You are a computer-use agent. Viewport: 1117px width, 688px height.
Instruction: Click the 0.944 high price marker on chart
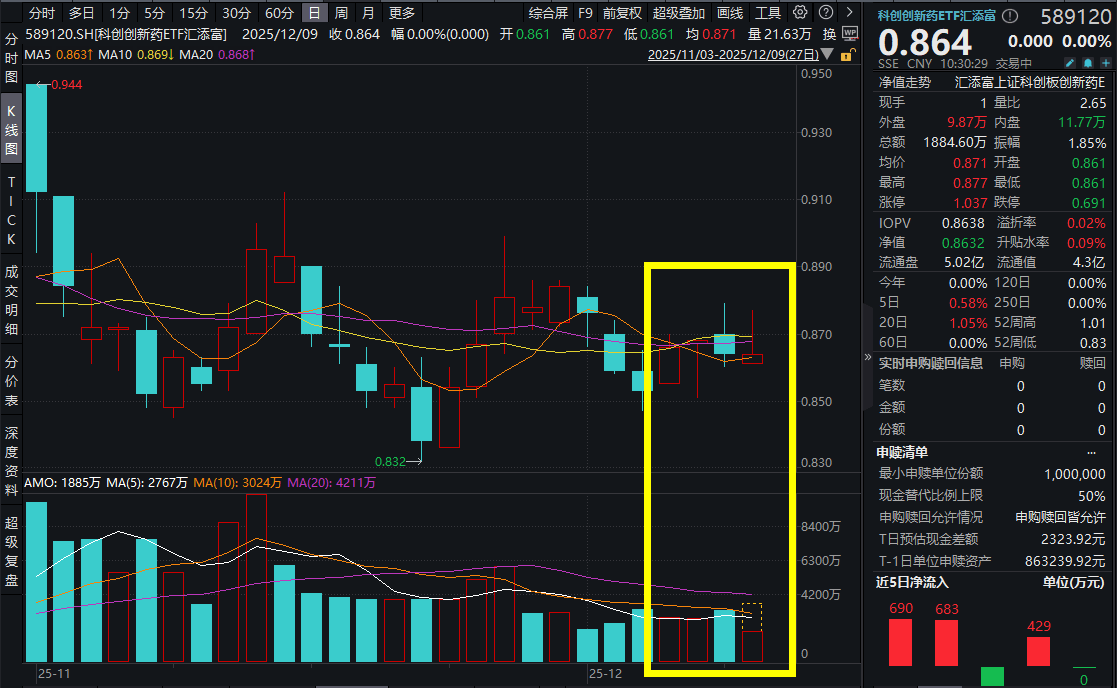66,85
